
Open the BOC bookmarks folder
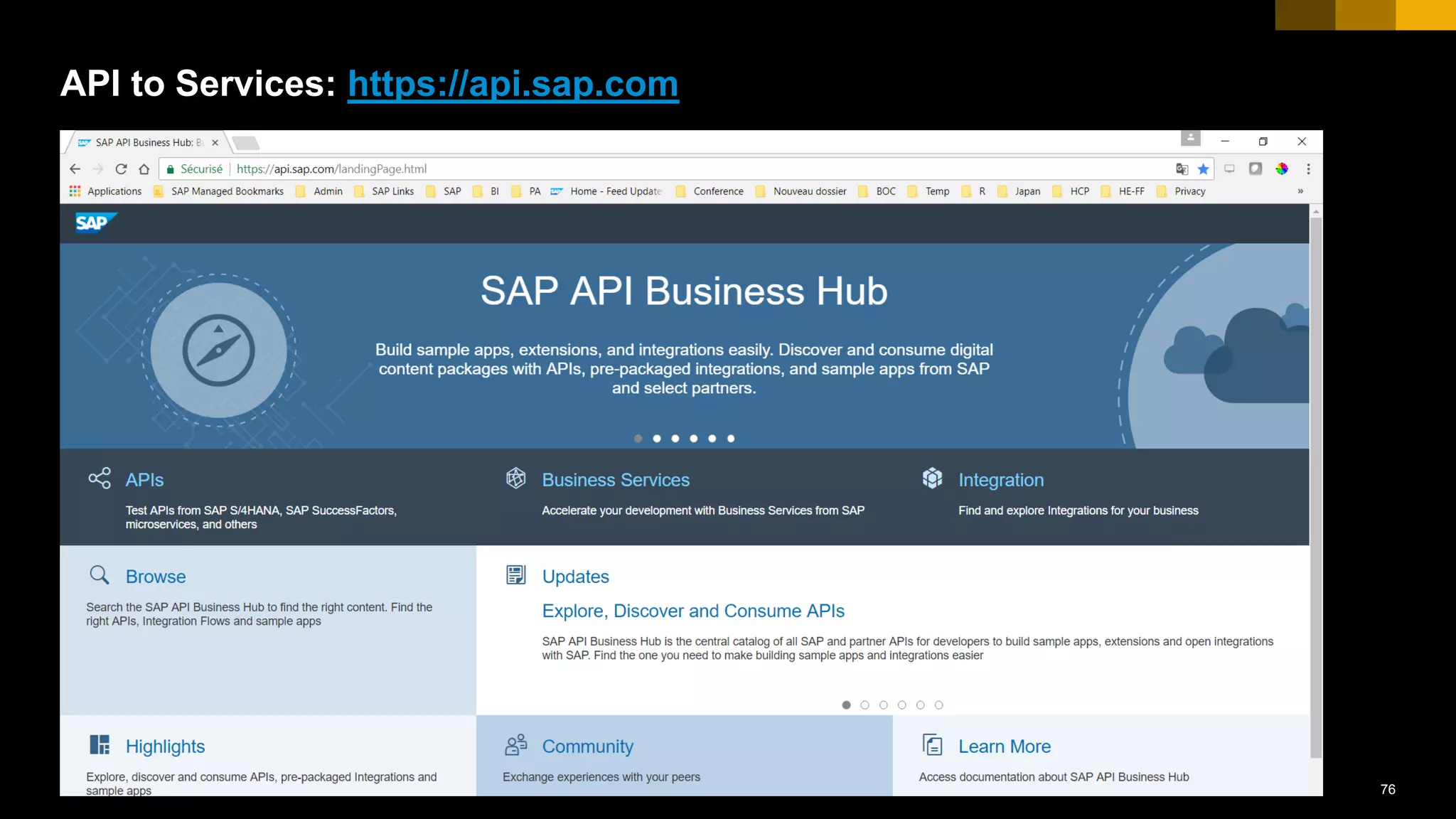877,191
